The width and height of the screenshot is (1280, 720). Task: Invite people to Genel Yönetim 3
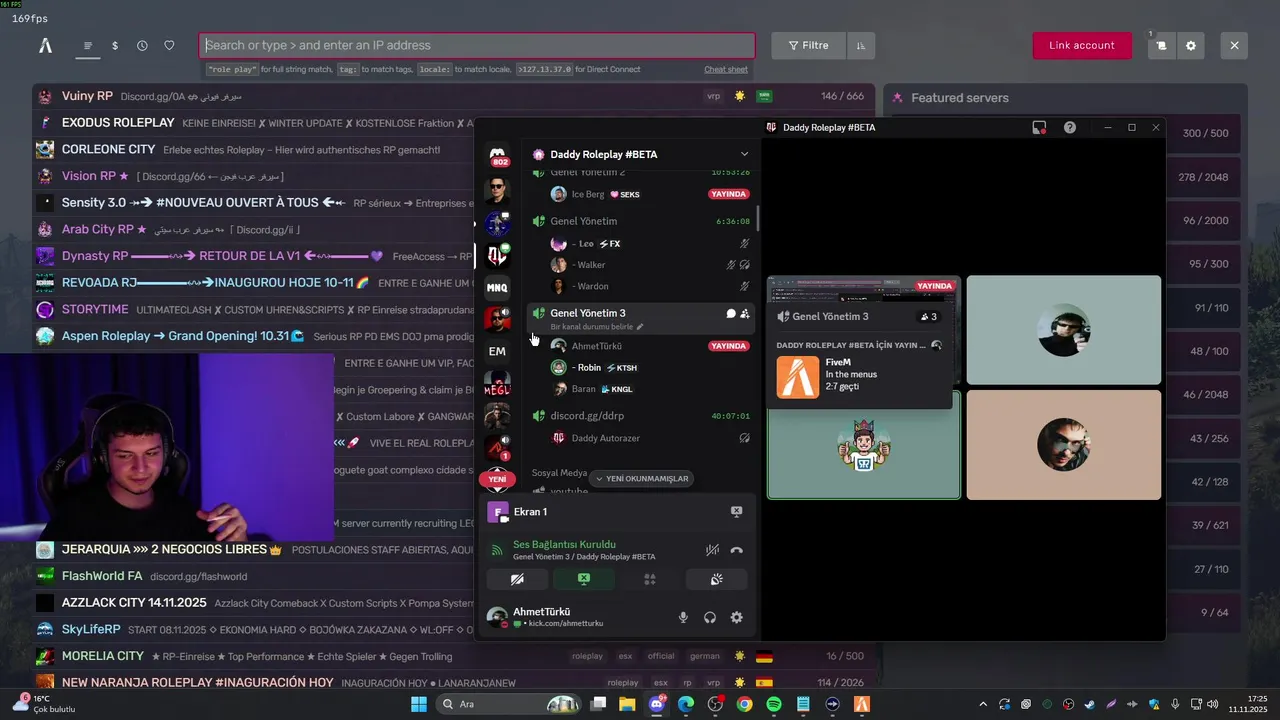(745, 313)
